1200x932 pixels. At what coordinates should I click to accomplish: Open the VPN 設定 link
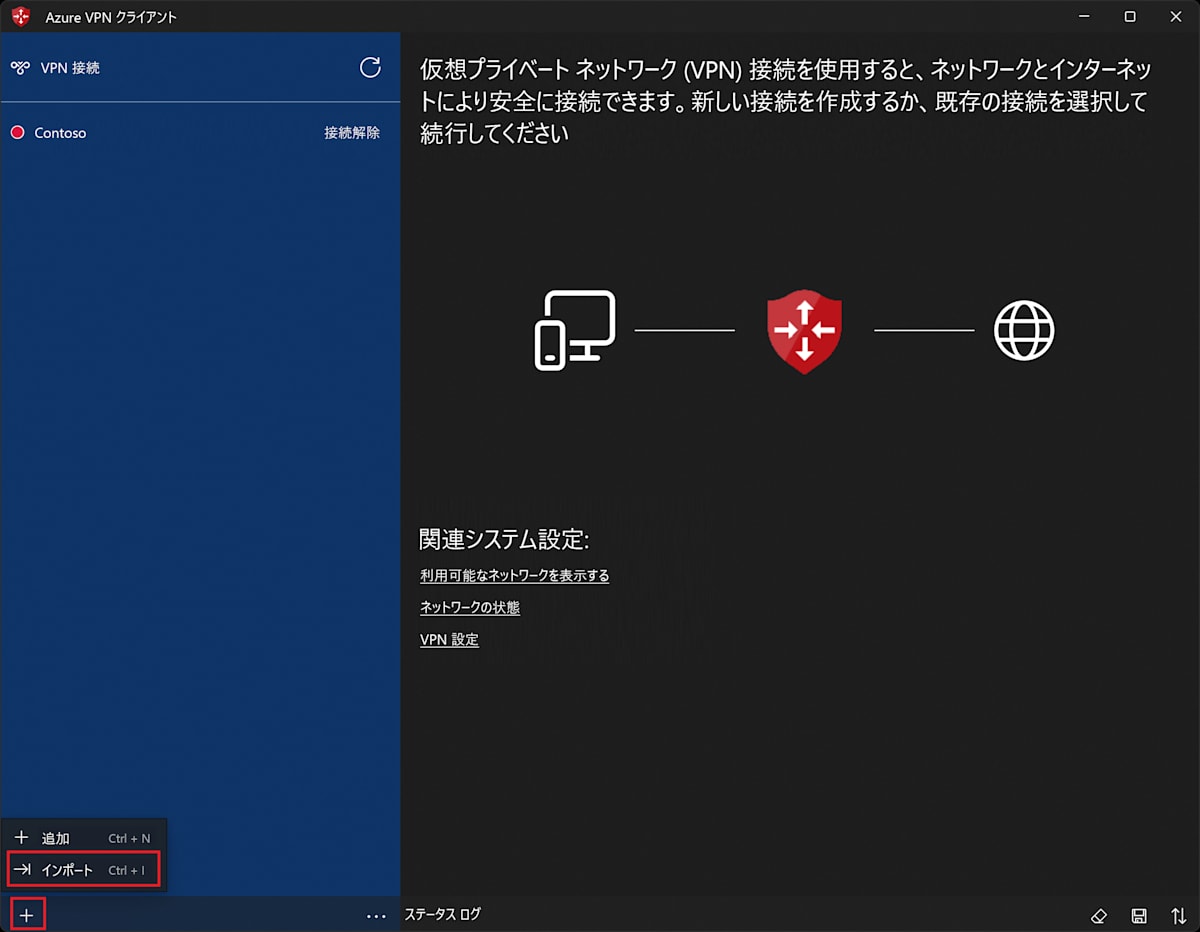click(x=449, y=639)
